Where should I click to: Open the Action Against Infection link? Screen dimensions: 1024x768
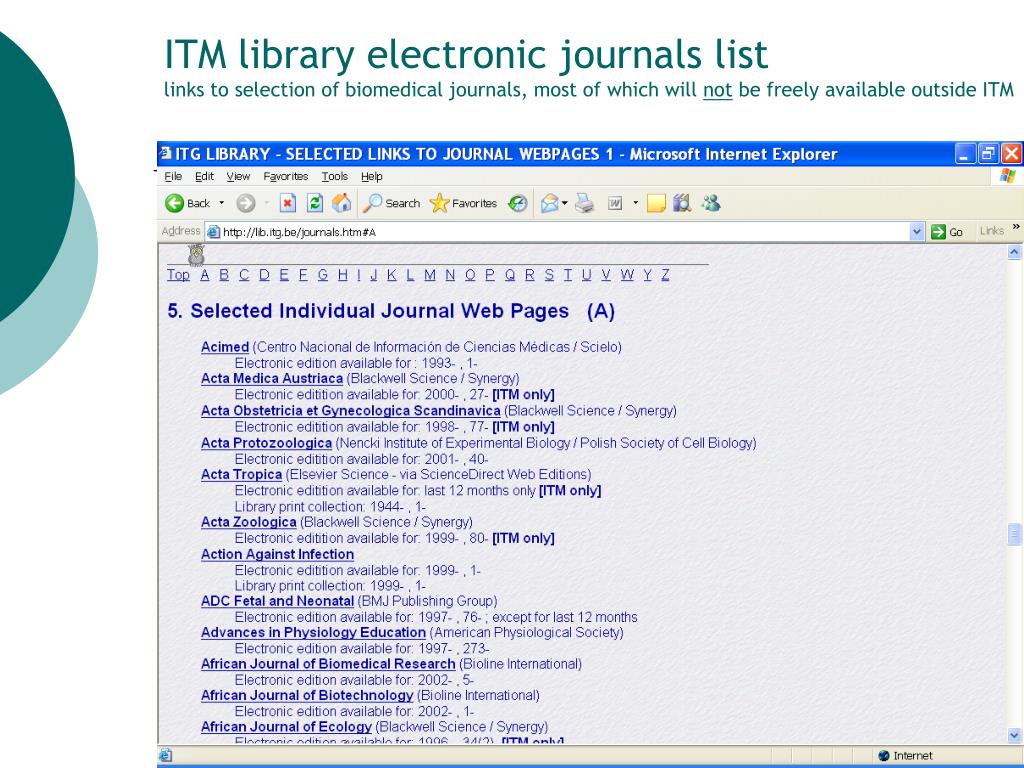click(277, 554)
